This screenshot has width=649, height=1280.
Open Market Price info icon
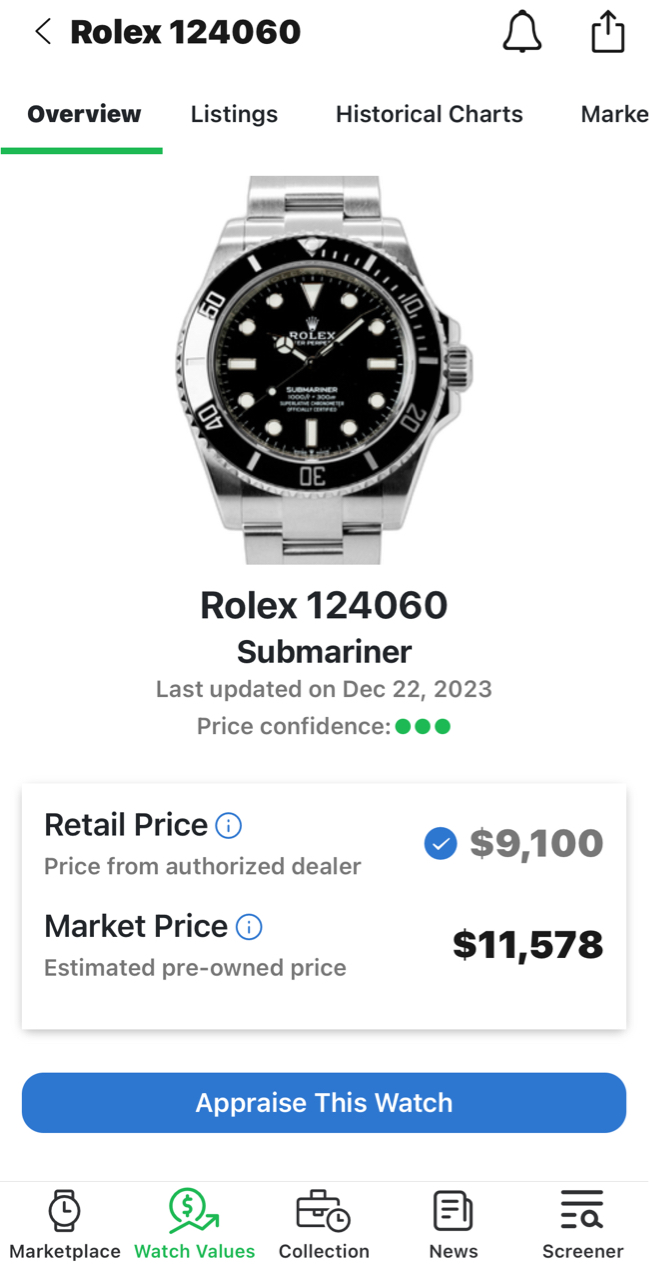[249, 927]
